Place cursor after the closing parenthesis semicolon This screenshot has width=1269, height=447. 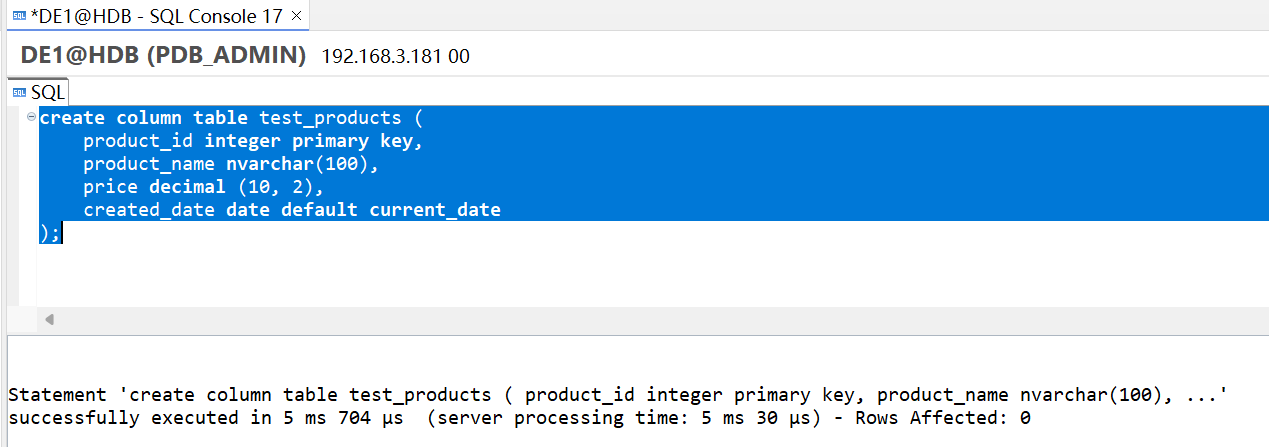[62, 233]
